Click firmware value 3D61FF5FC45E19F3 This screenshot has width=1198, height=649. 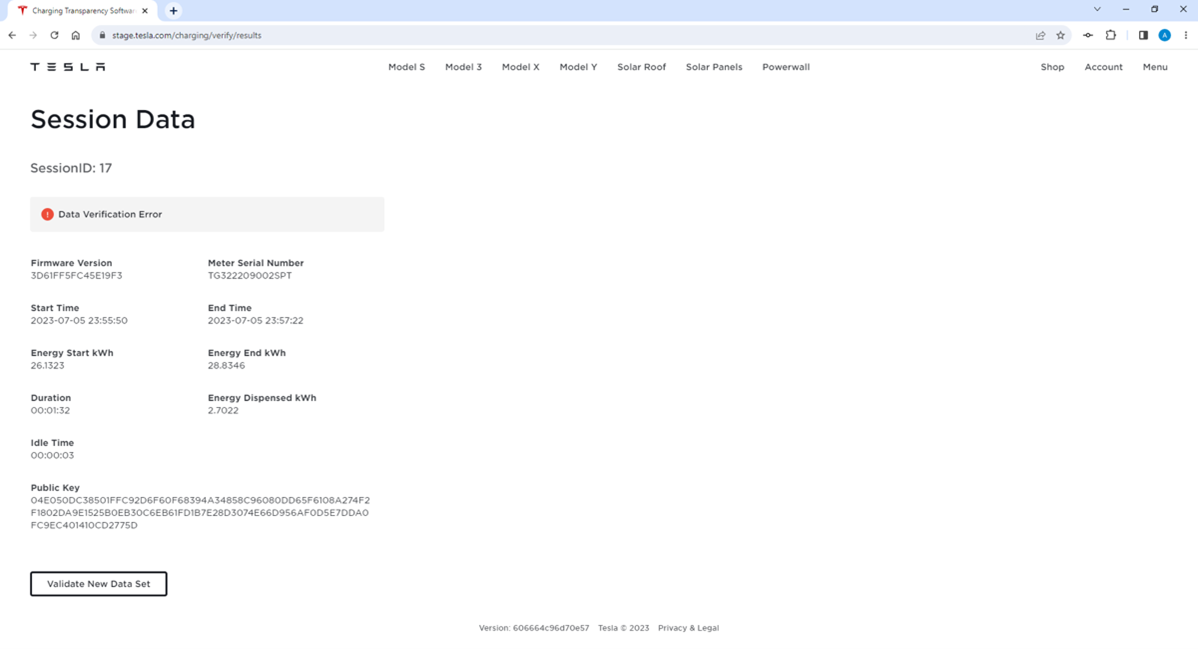point(76,276)
